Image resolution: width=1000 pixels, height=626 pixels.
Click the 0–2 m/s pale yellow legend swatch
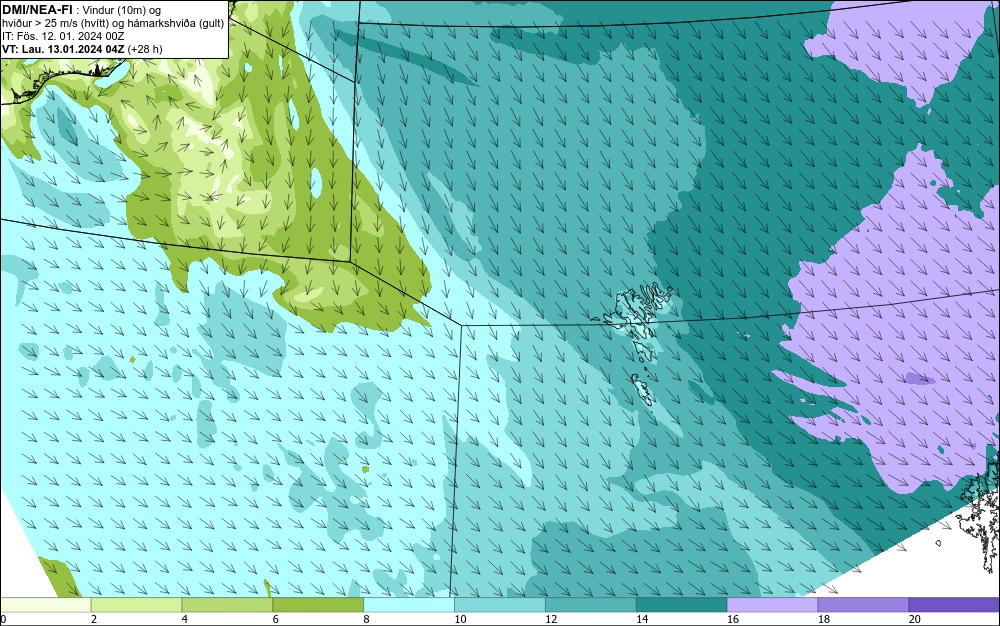[x=45, y=605]
